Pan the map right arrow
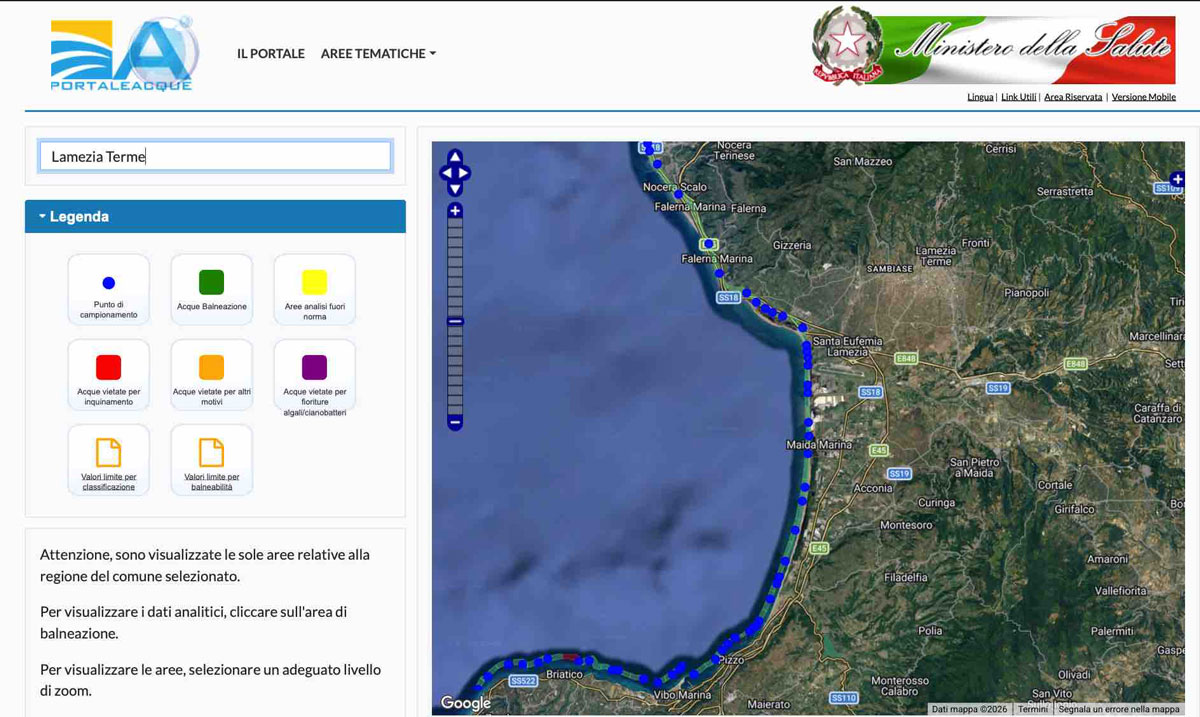The width and height of the screenshot is (1200, 717). pyautogui.click(x=464, y=173)
